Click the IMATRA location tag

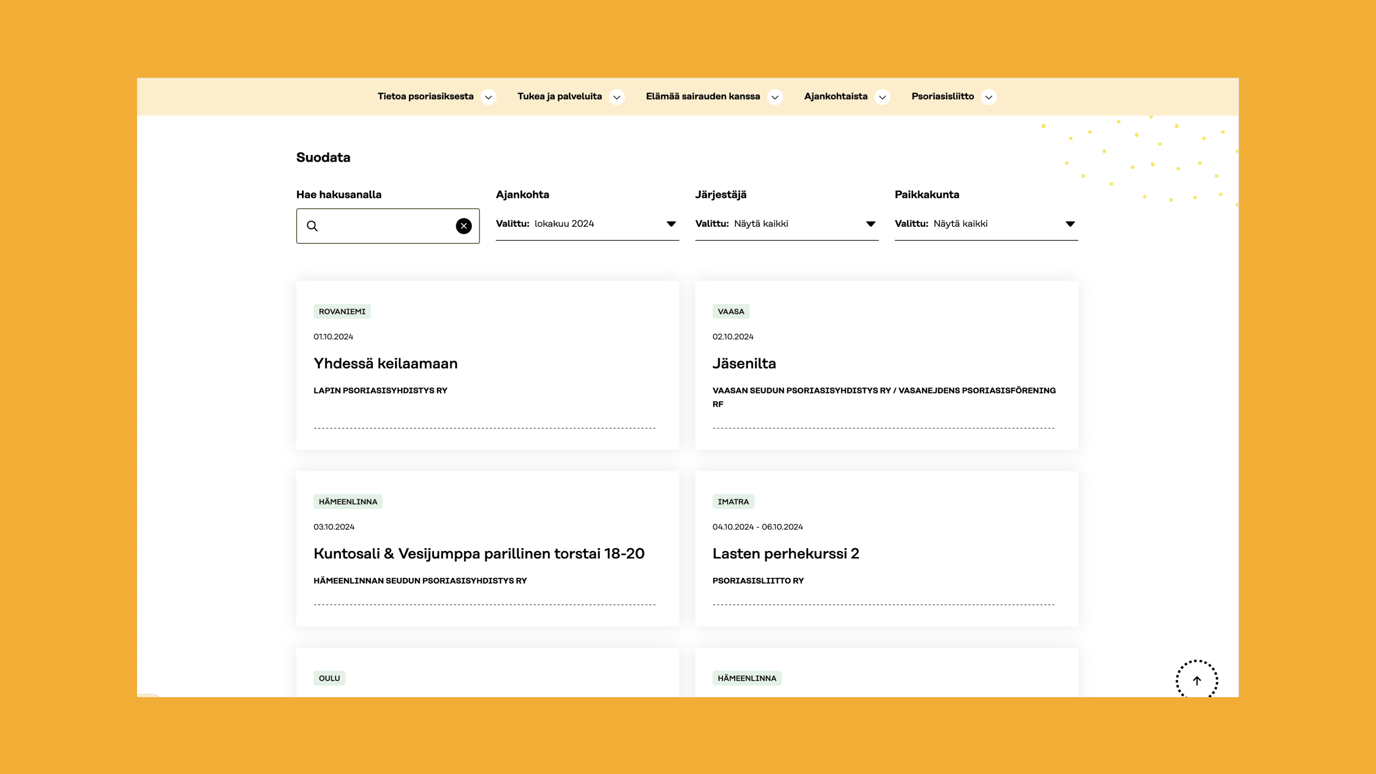(x=733, y=502)
